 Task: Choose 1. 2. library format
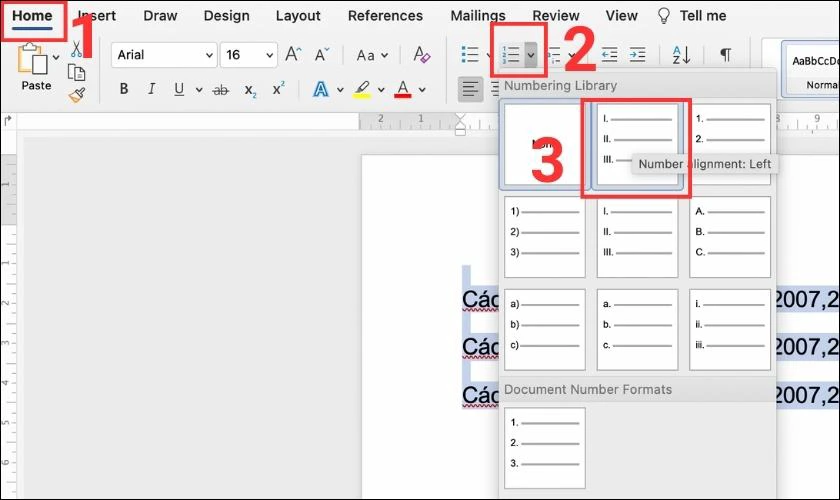point(730,145)
